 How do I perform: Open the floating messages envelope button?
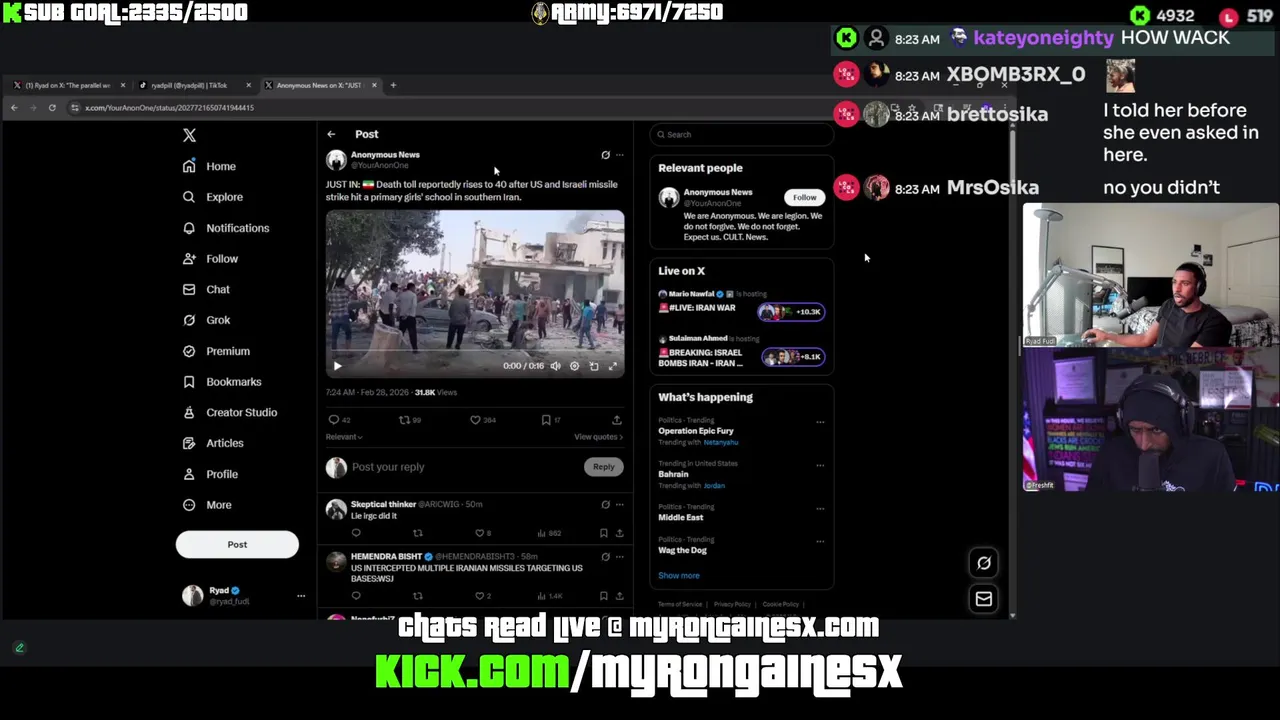point(984,598)
